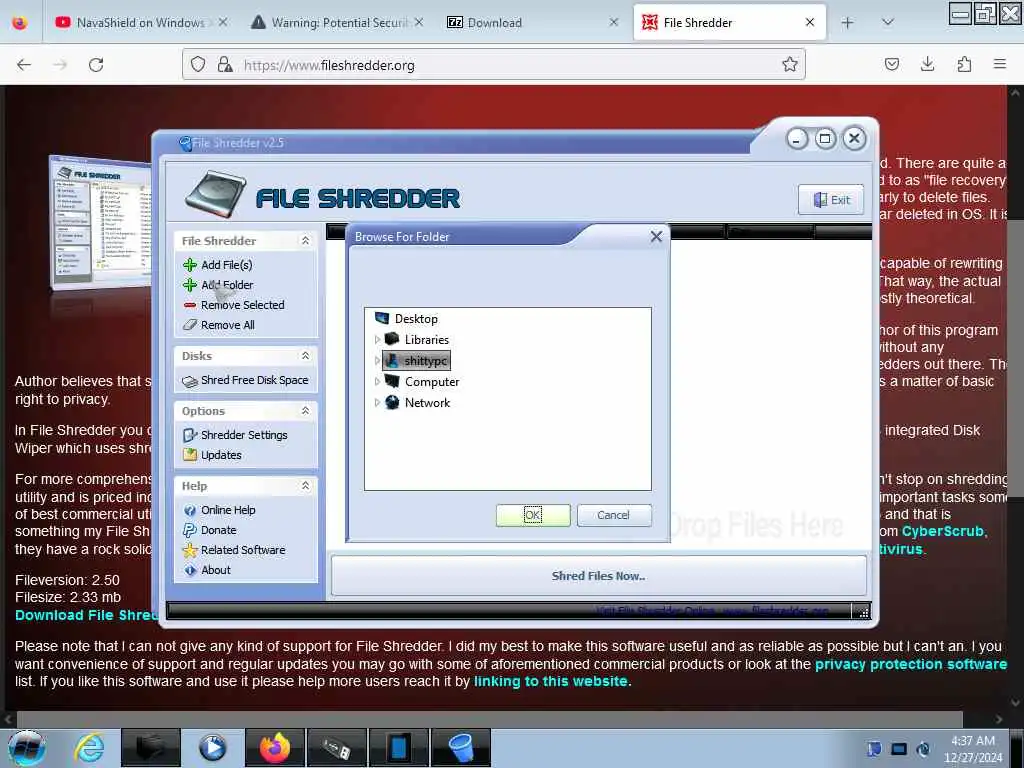The height and width of the screenshot is (768, 1024).
Task: Expand the Libraries tree node
Action: 377,340
